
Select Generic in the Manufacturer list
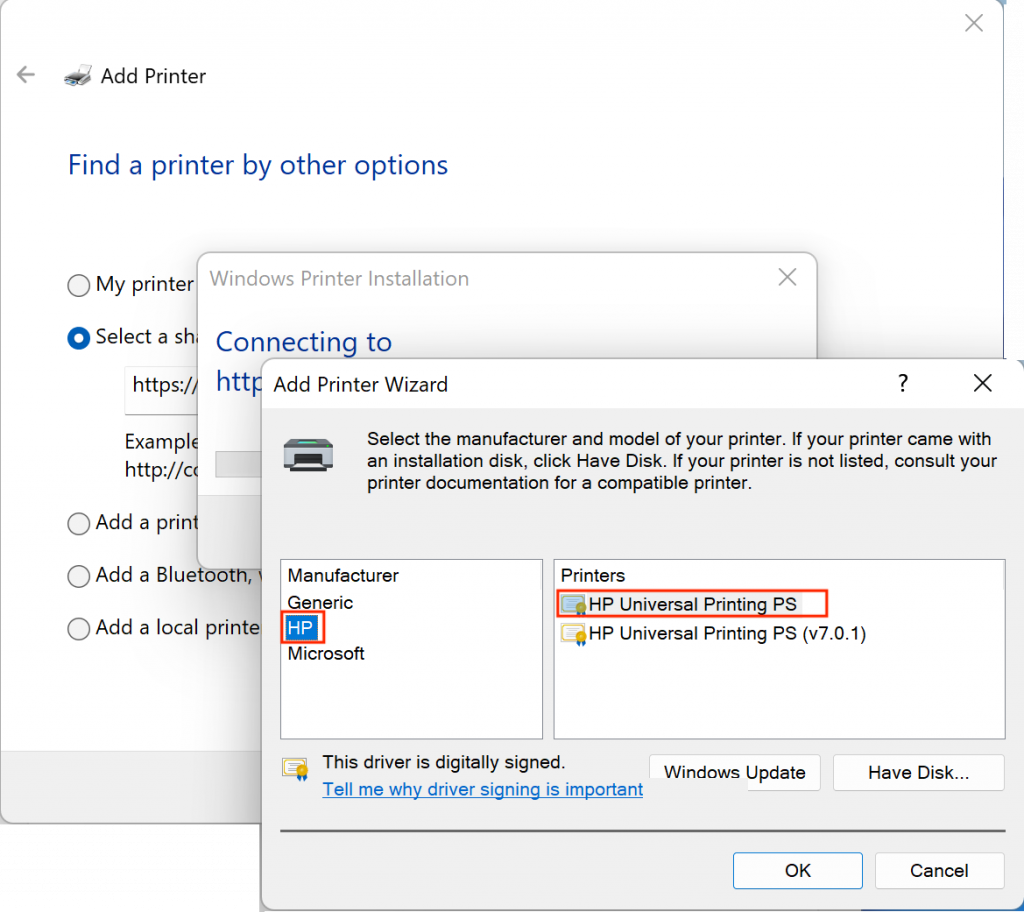[x=320, y=603]
